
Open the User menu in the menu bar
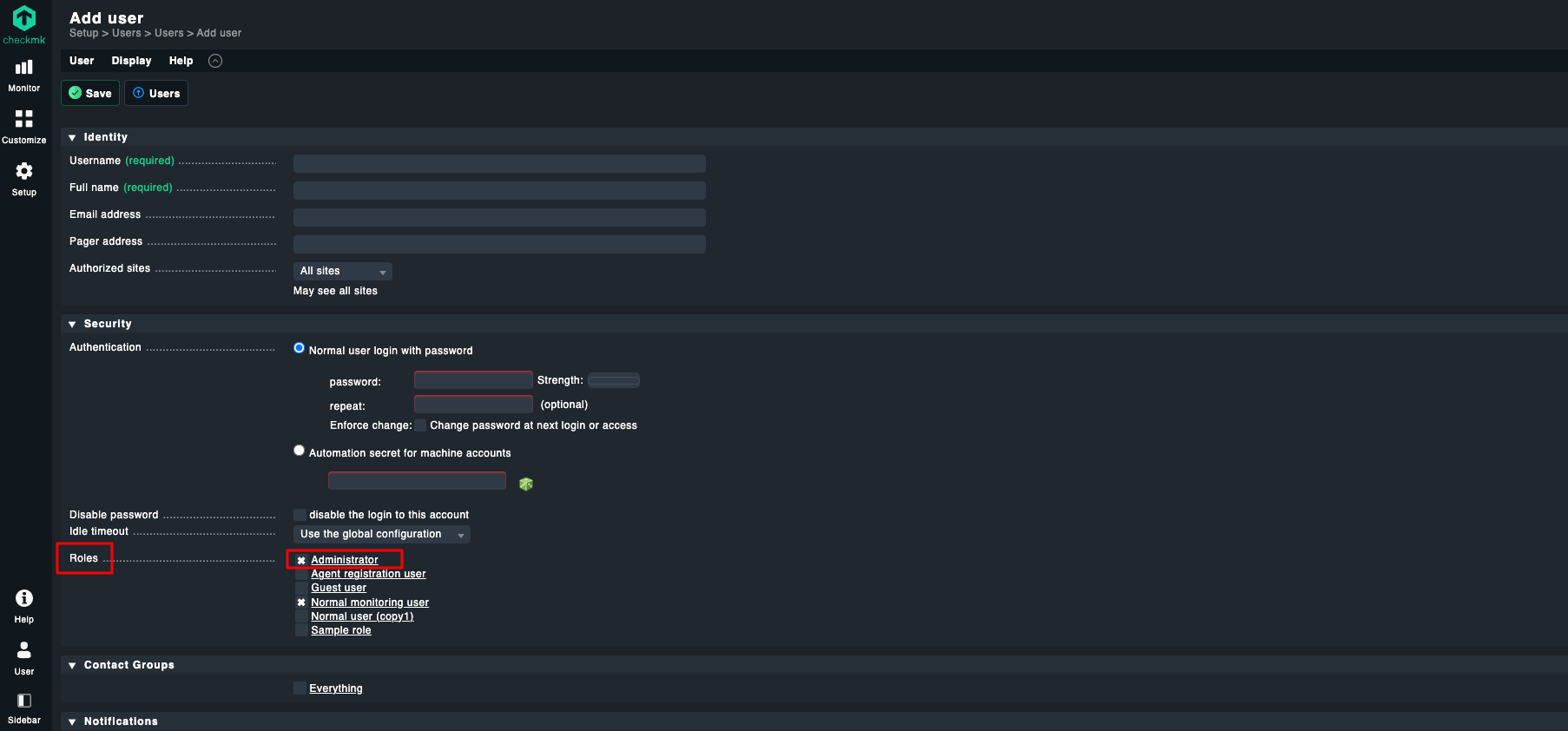pyautogui.click(x=82, y=61)
